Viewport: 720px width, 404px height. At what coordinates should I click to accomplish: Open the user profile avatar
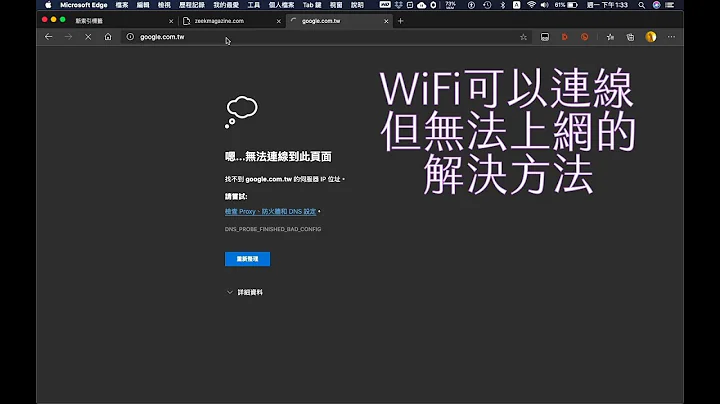(x=651, y=37)
